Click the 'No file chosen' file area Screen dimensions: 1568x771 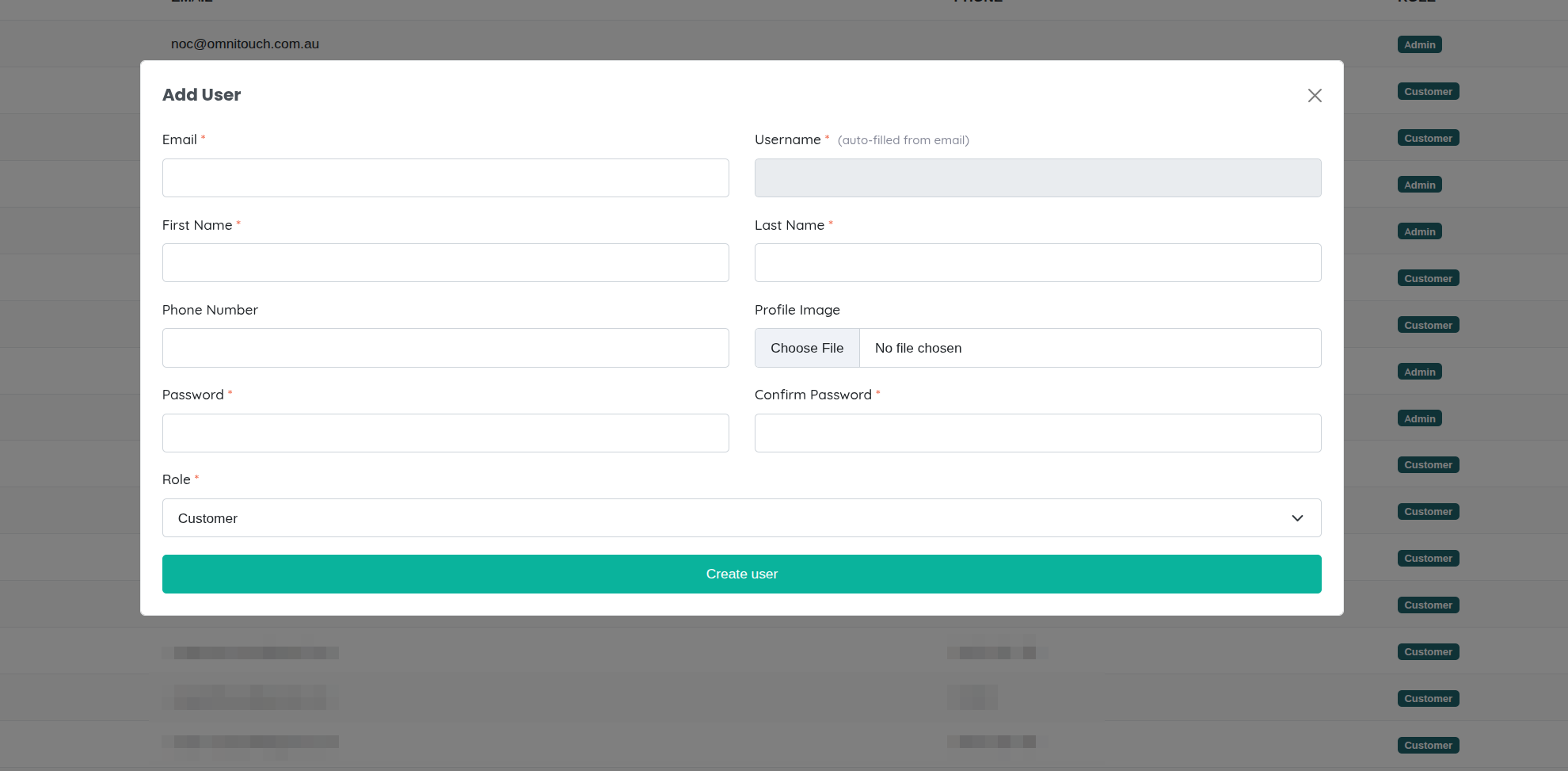(1089, 348)
